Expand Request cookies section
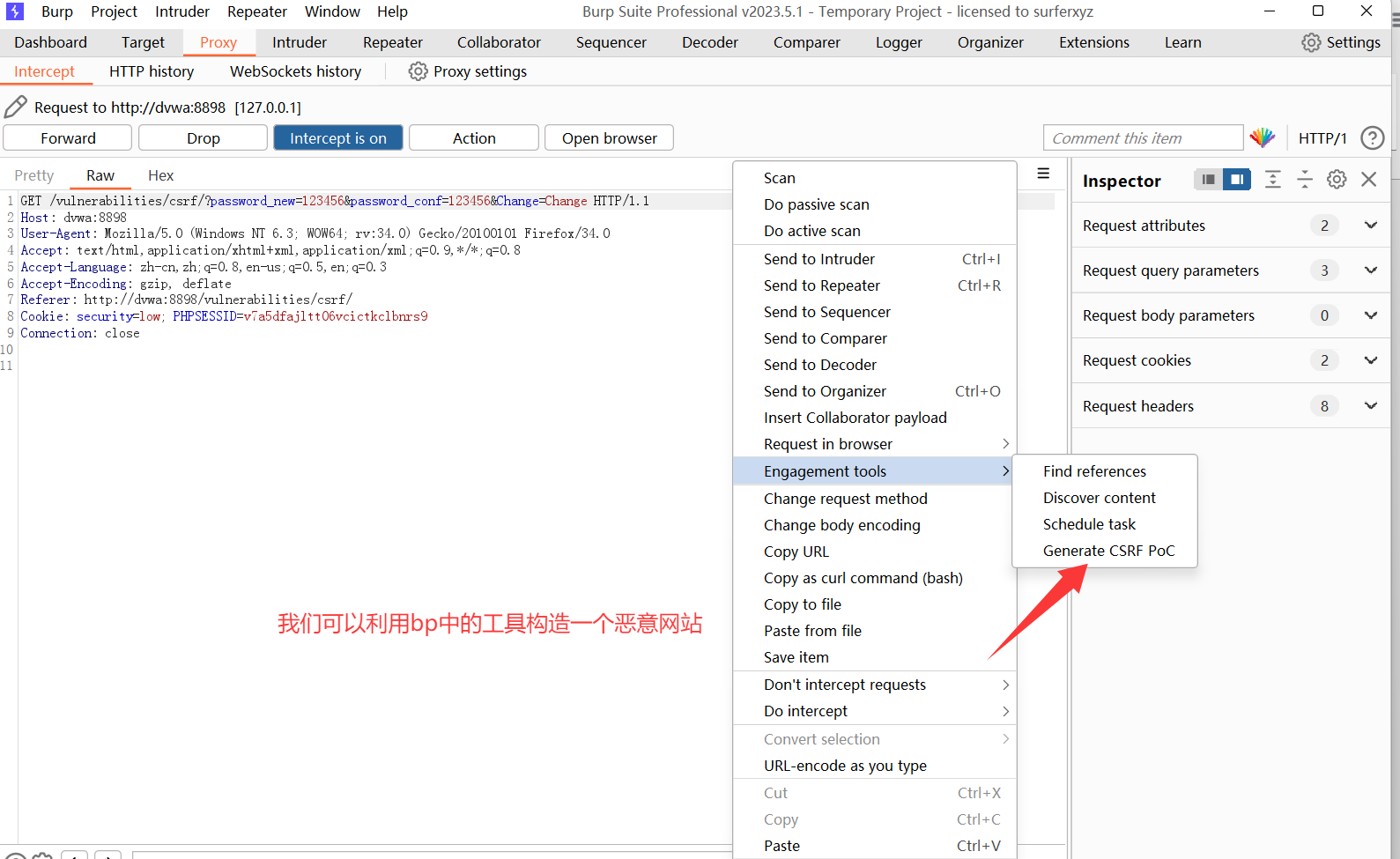This screenshot has width=1400, height=859. (1370, 360)
